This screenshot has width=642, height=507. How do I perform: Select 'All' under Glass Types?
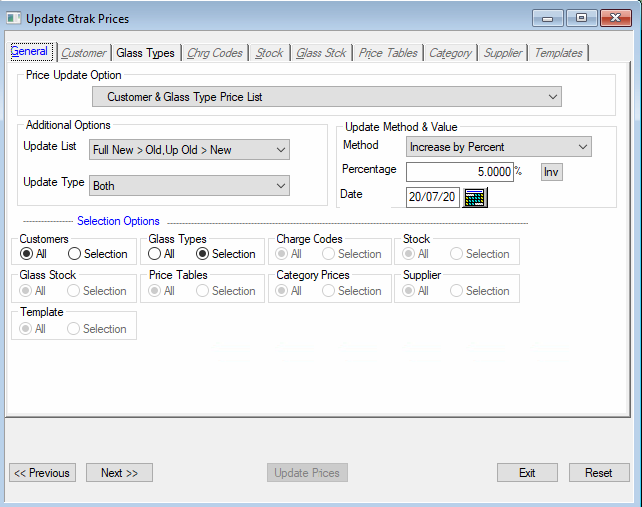coord(156,254)
